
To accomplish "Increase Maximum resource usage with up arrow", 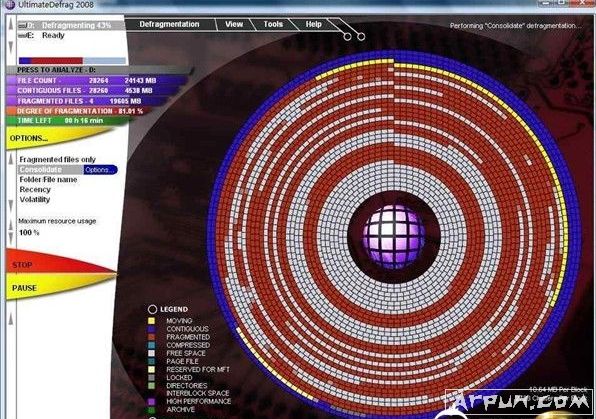I will [11, 225].
